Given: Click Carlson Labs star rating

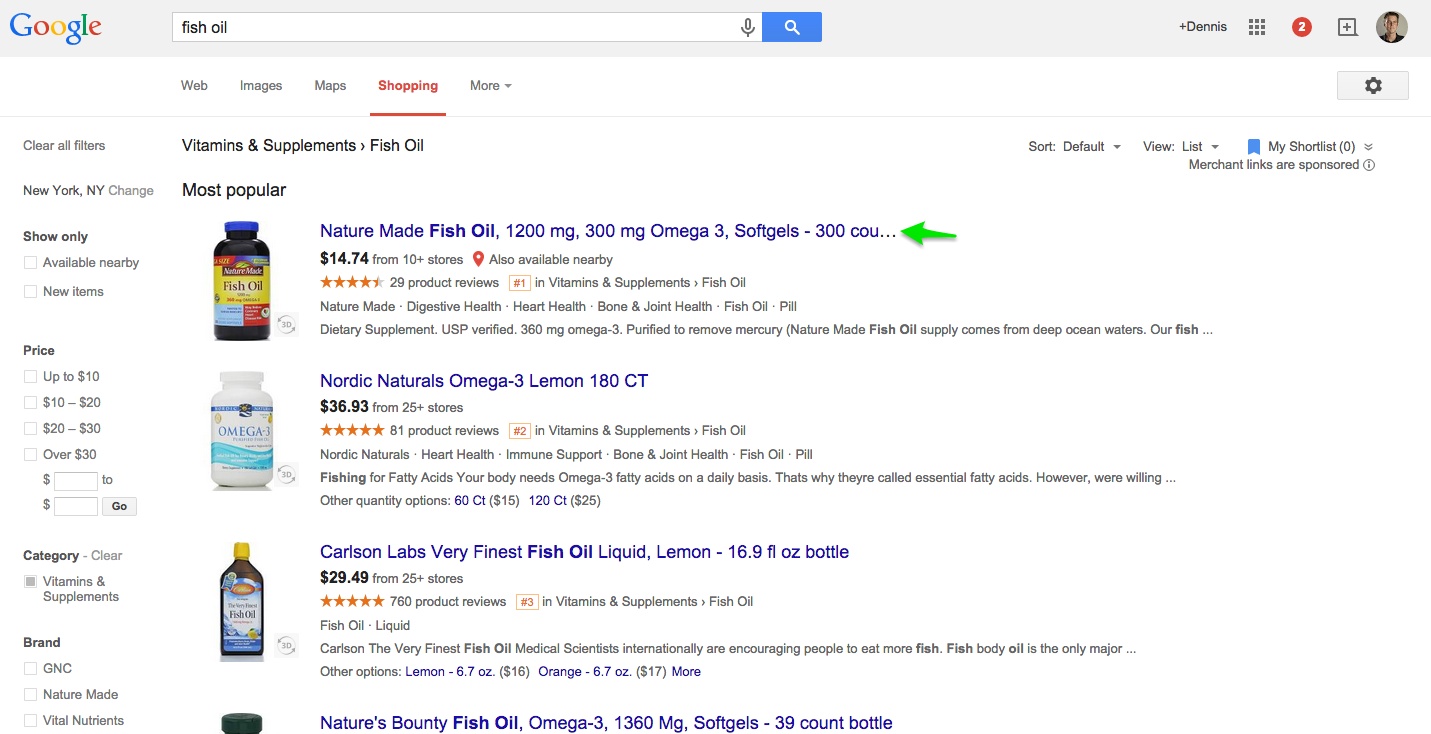Looking at the screenshot, I should pyautogui.click(x=352, y=601).
